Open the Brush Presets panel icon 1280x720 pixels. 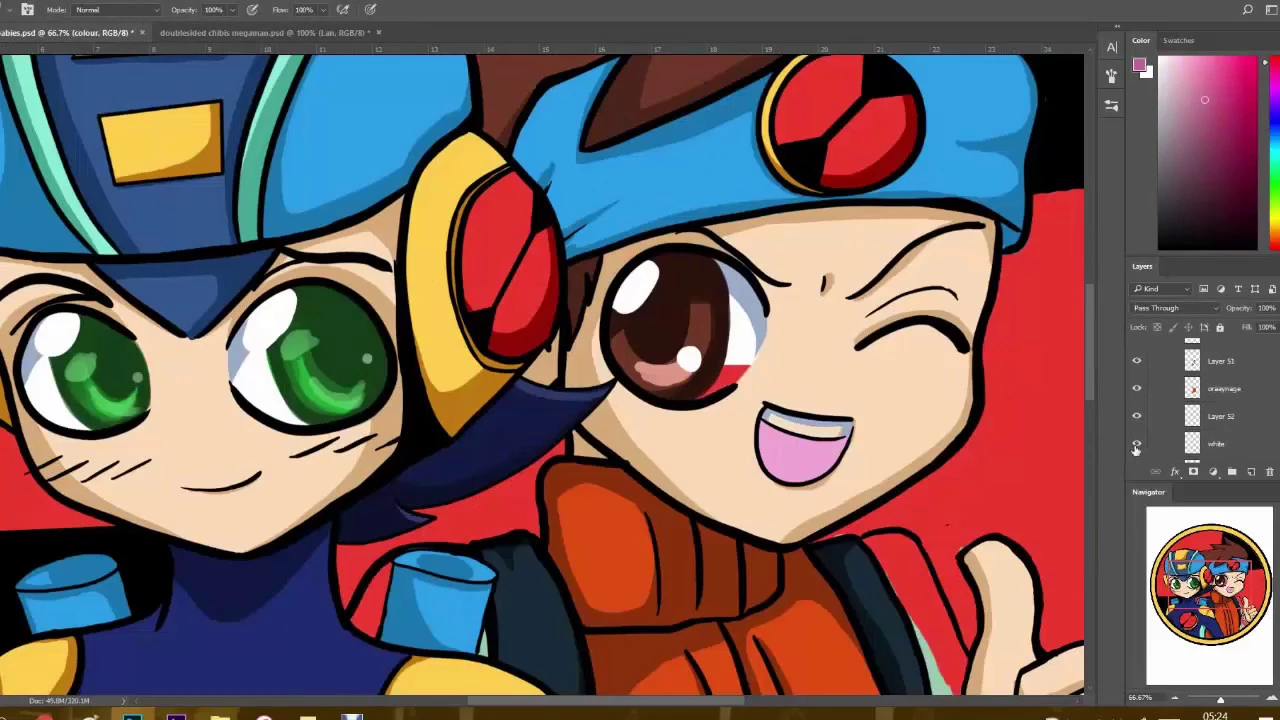point(1112,75)
